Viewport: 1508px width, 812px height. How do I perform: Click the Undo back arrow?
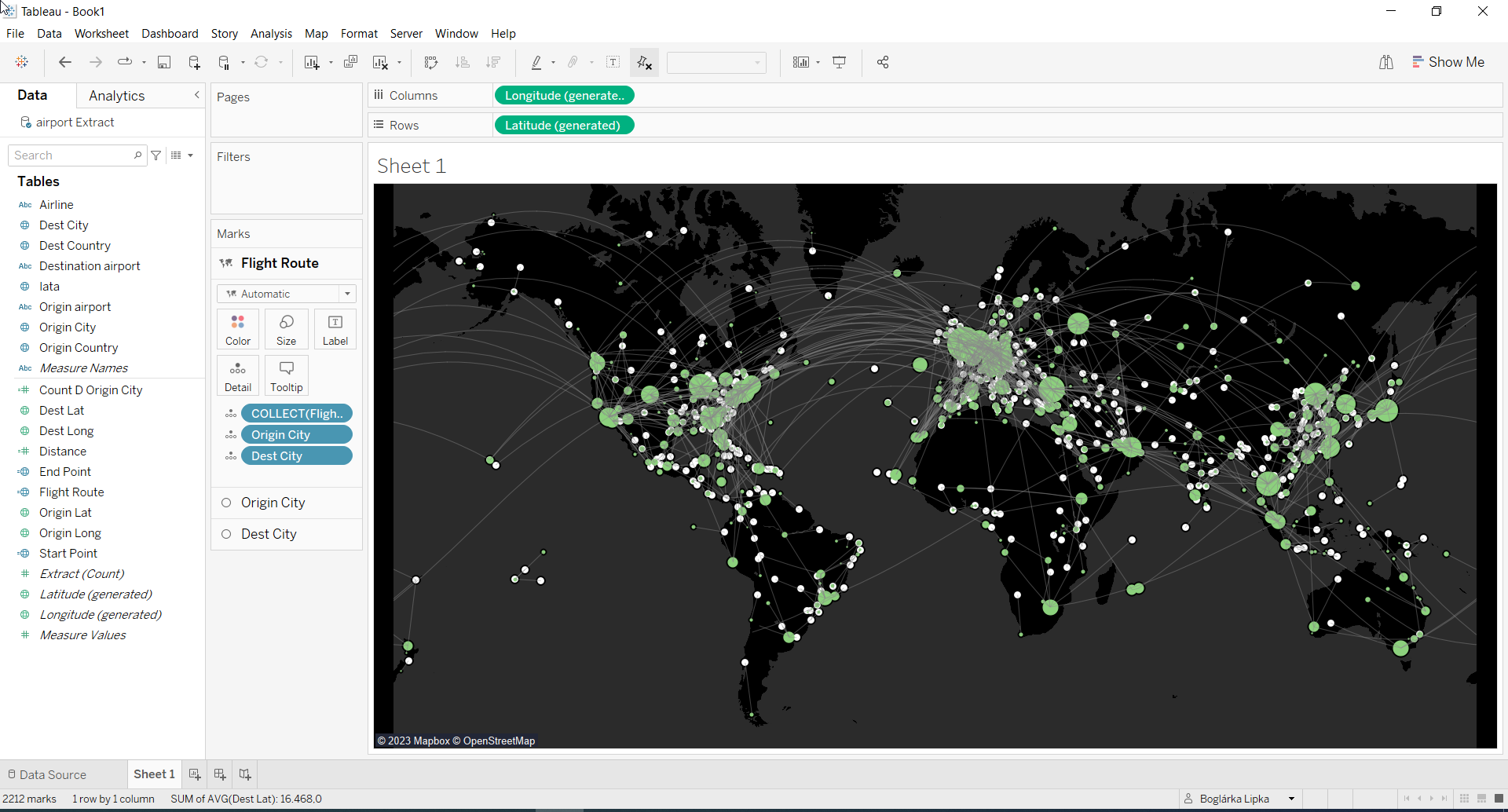[x=65, y=63]
